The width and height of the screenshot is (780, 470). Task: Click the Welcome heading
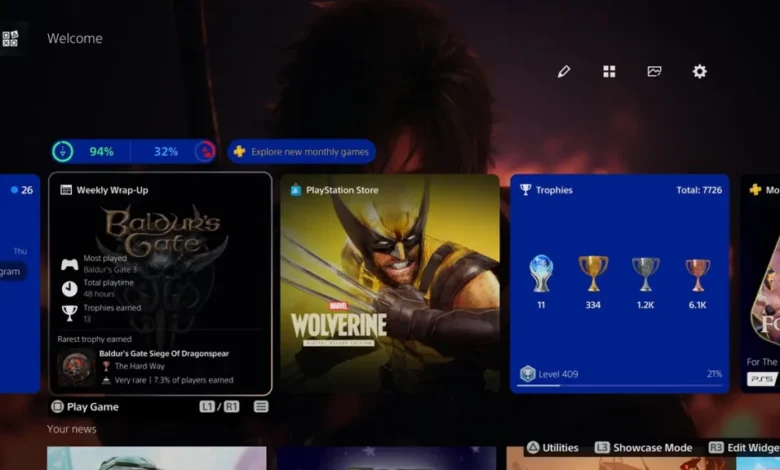tap(75, 38)
